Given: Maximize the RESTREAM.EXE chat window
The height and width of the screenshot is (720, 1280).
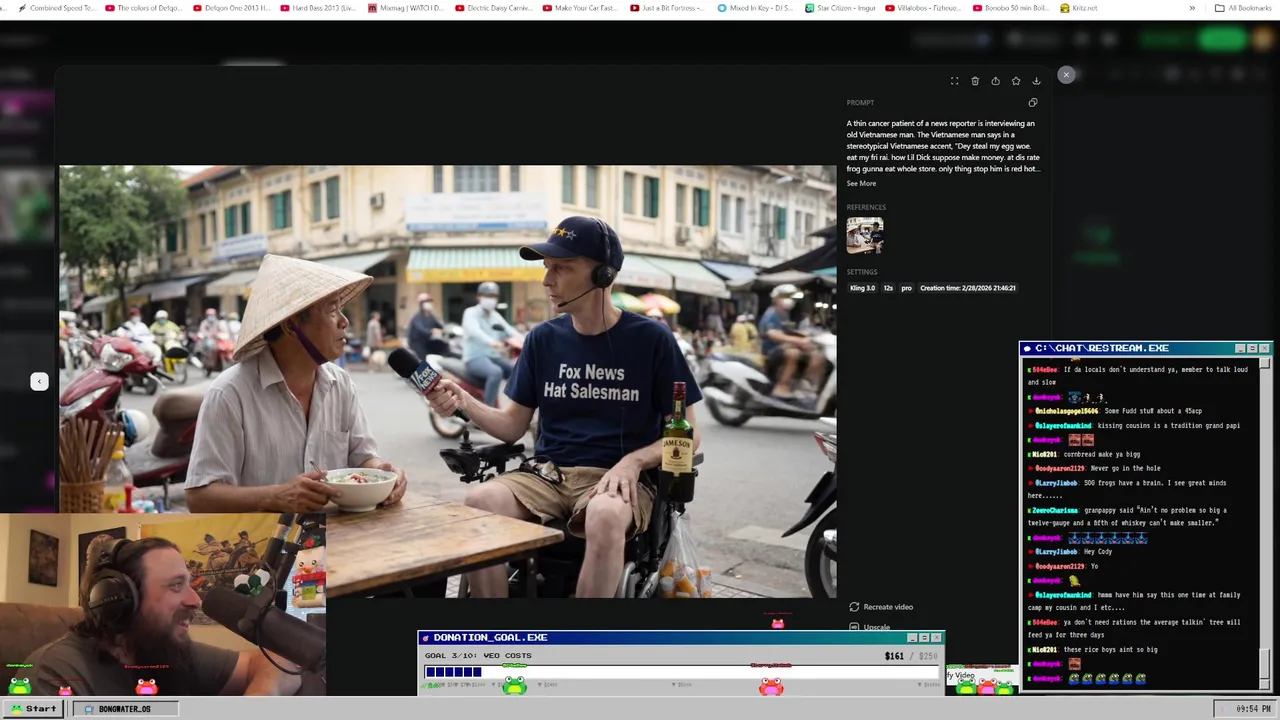Looking at the screenshot, I should pyautogui.click(x=1252, y=348).
